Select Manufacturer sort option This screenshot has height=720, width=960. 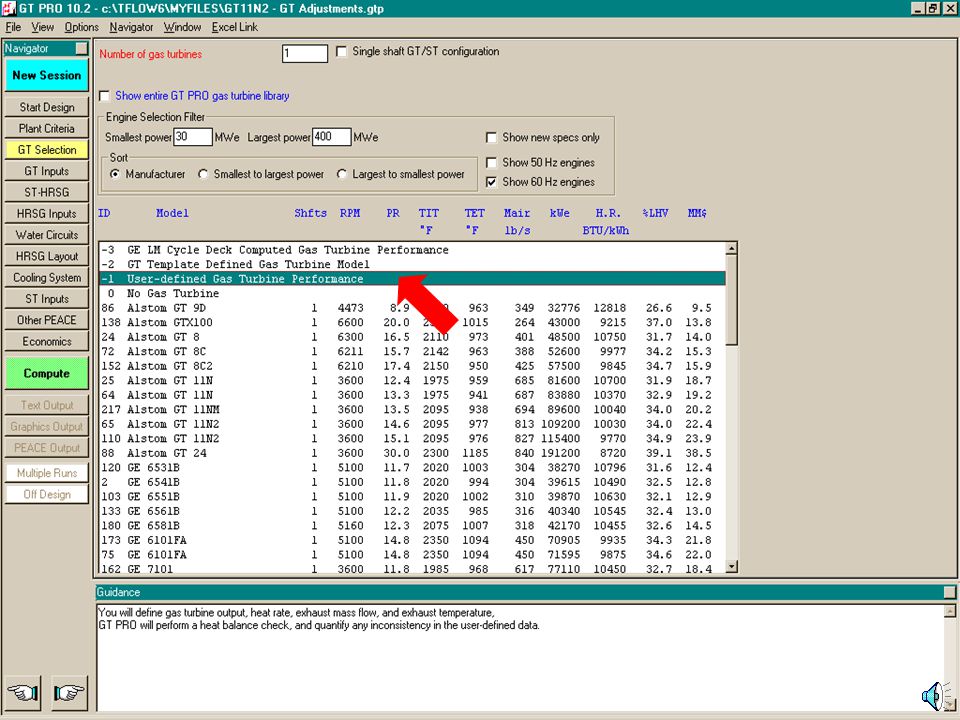[x=115, y=174]
